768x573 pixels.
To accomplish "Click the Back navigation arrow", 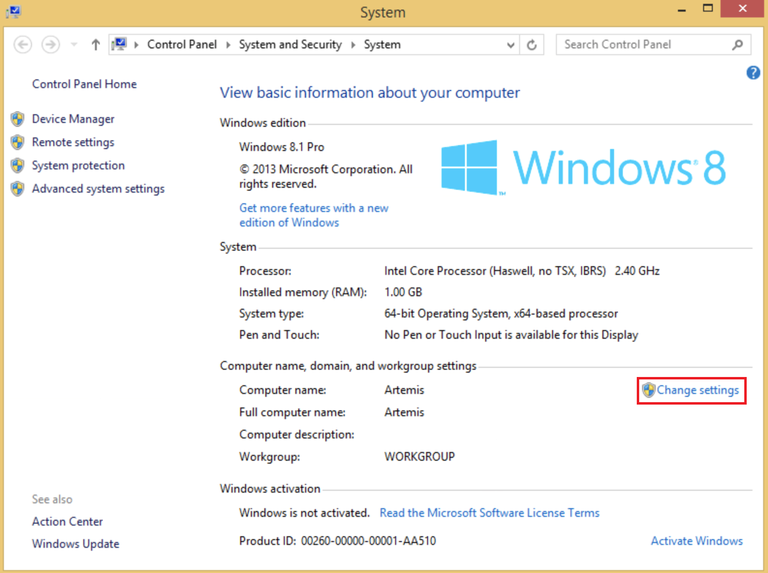I will pyautogui.click(x=23, y=45).
